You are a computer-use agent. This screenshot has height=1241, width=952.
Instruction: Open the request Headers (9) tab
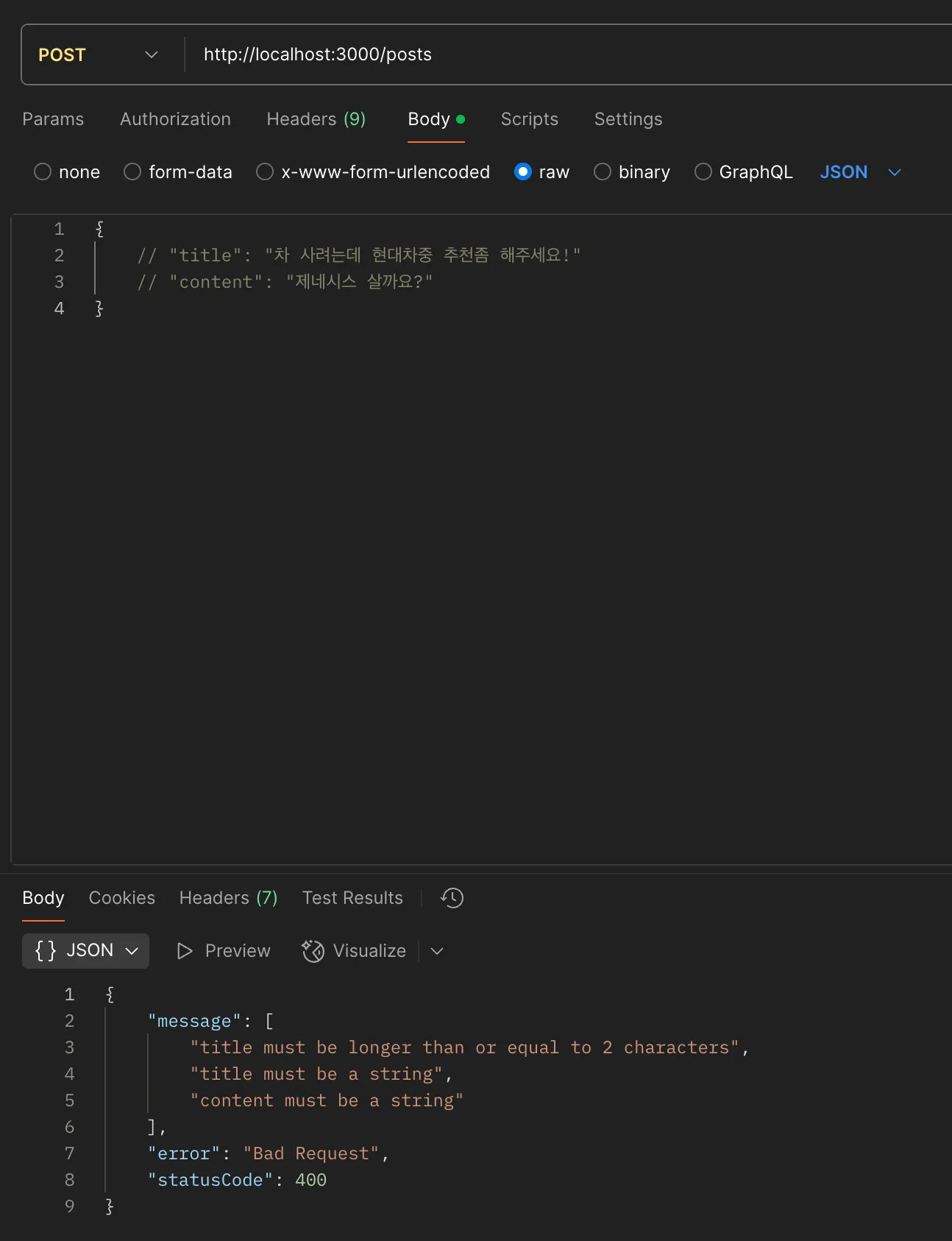316,119
